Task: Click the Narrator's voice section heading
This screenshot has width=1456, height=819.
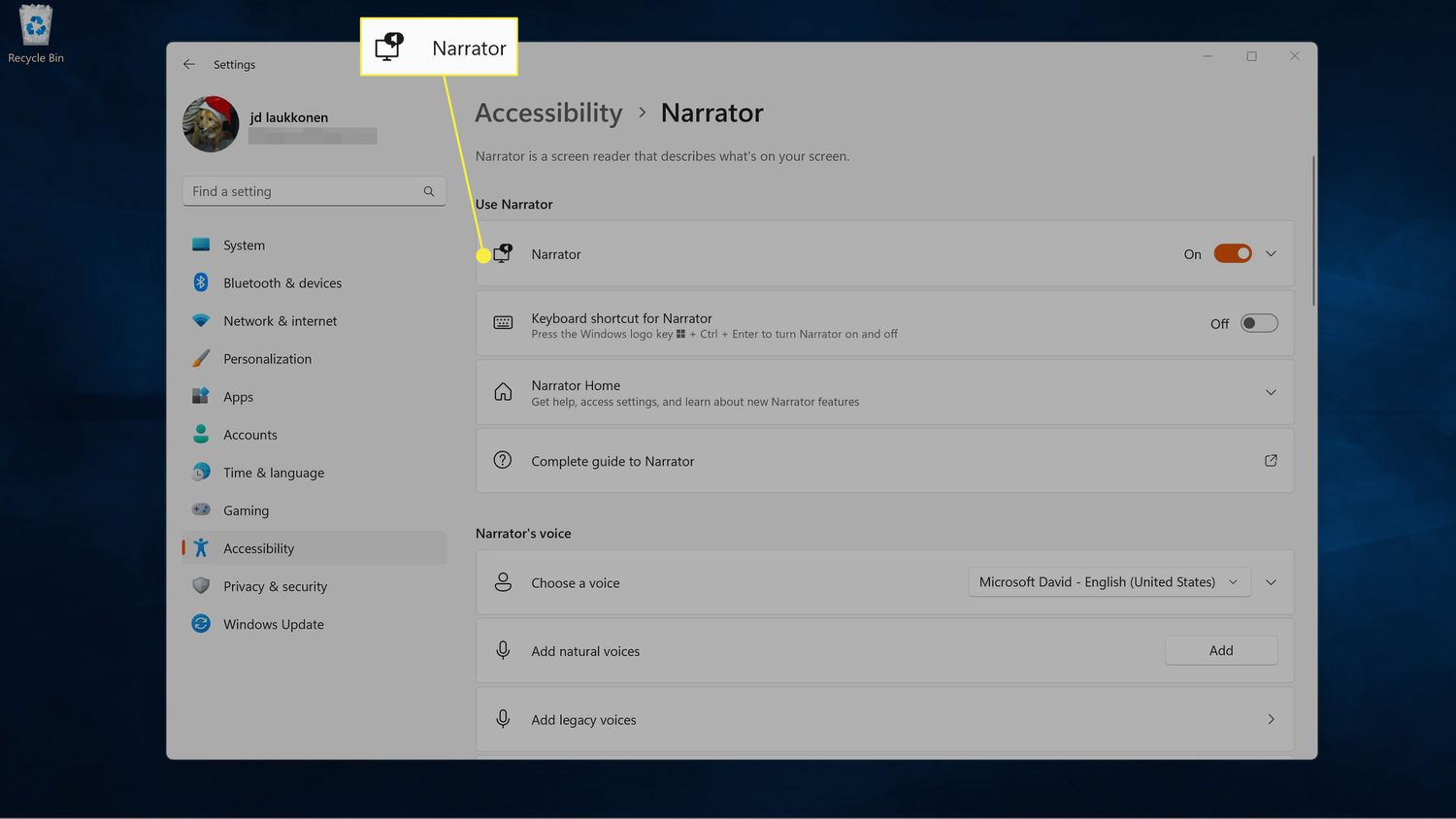Action: (523, 533)
